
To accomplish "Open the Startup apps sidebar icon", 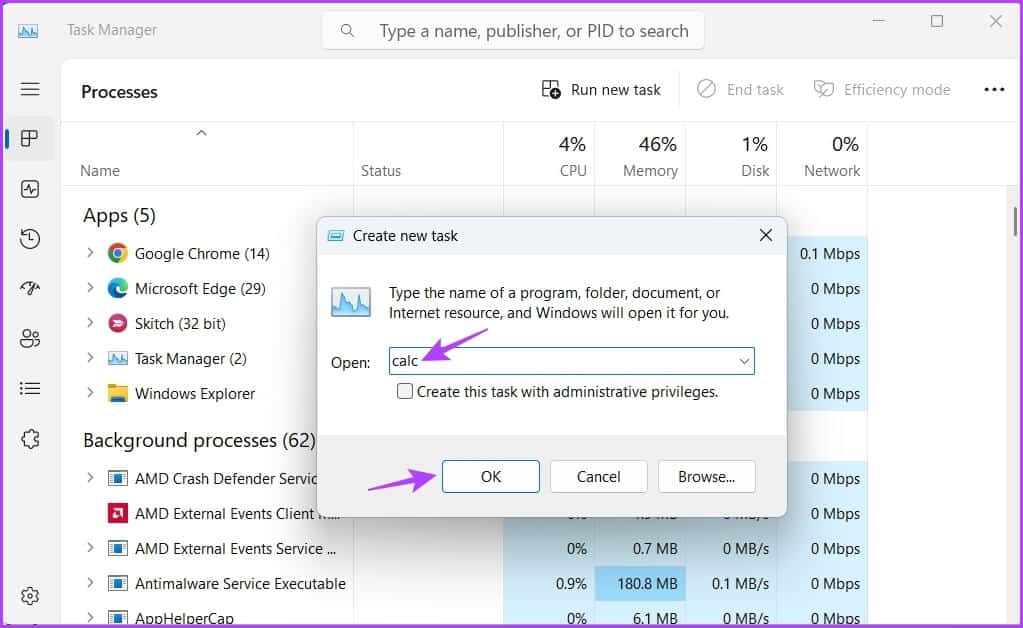I will point(30,288).
